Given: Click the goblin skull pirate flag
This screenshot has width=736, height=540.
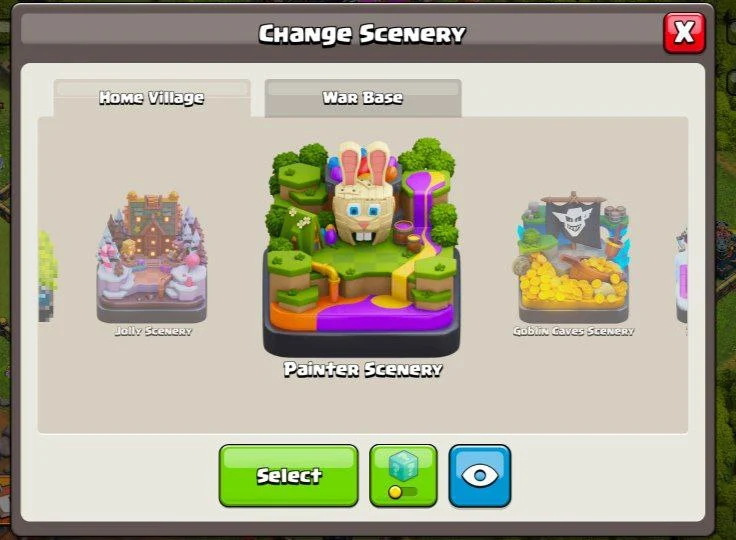Looking at the screenshot, I should pos(575,220).
